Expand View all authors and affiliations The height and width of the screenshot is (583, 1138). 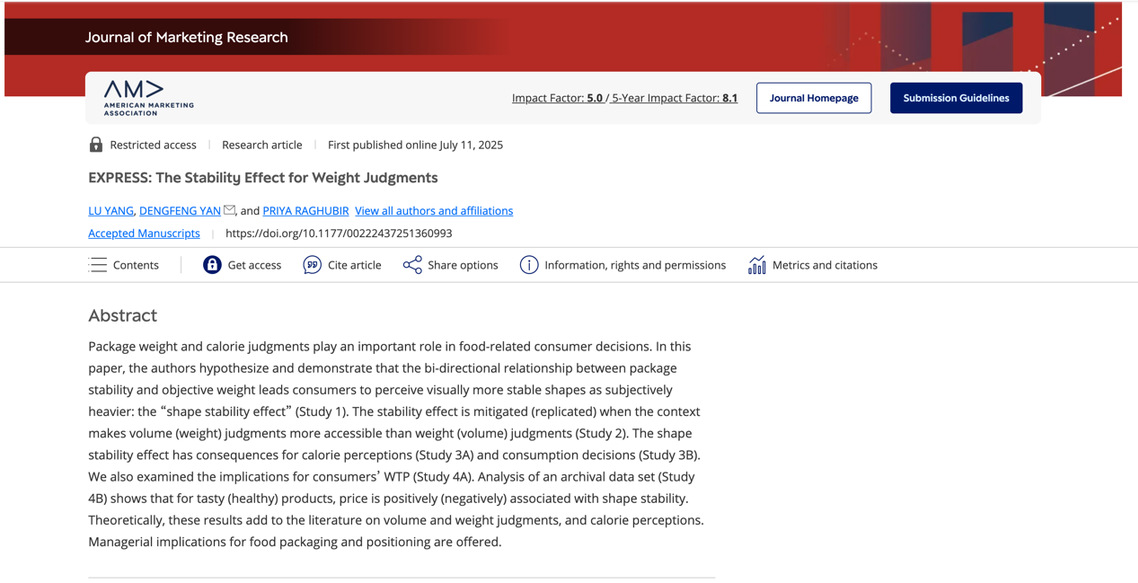click(x=434, y=211)
